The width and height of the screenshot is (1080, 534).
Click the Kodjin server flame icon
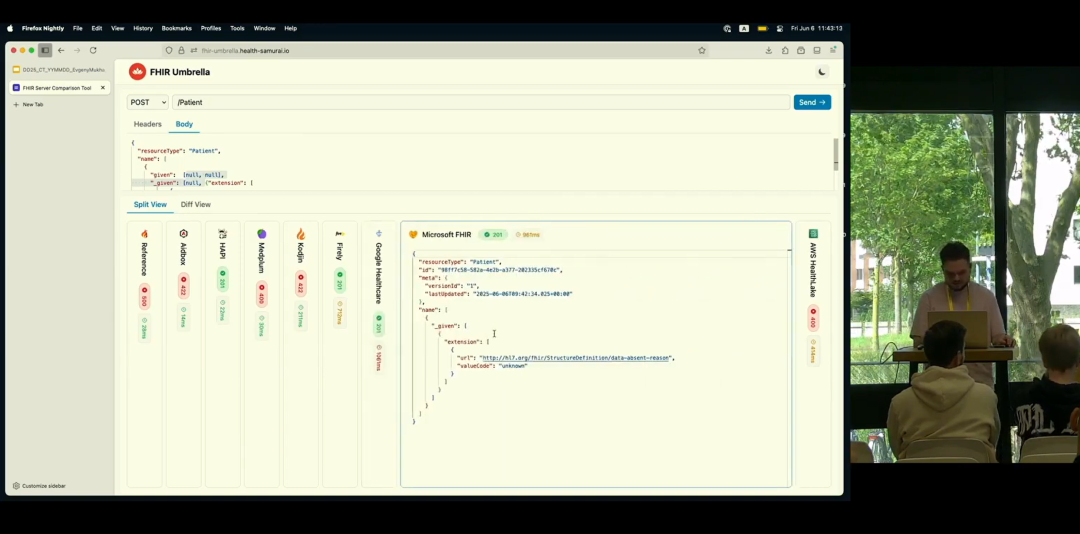[300, 234]
